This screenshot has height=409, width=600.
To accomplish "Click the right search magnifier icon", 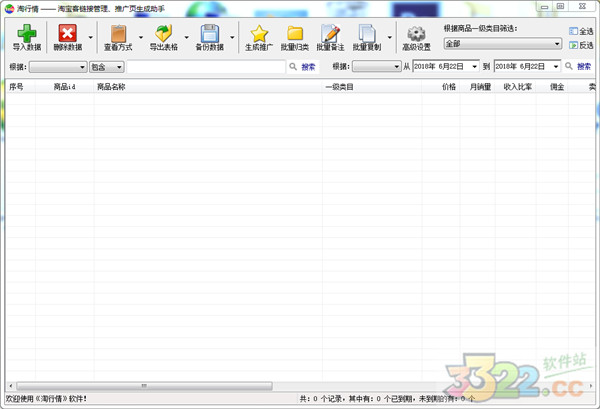I will (x=569, y=66).
